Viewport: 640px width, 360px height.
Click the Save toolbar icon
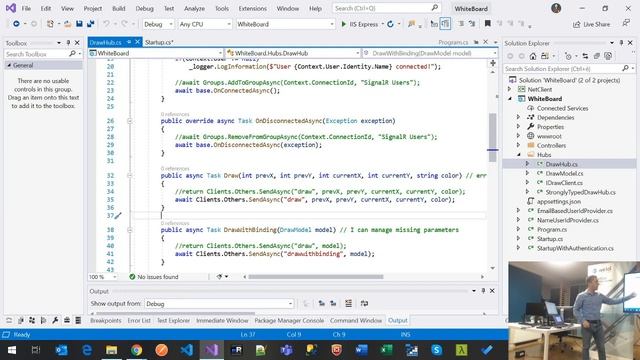tap(79, 24)
